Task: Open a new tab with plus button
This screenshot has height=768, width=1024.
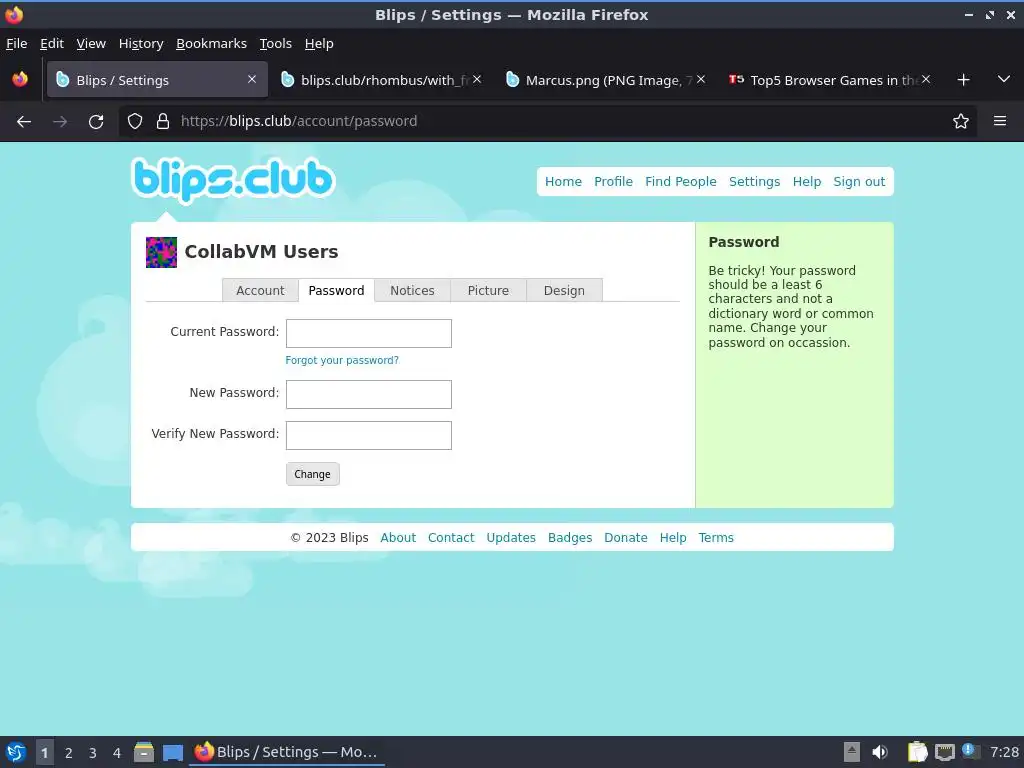Action: coord(963,80)
